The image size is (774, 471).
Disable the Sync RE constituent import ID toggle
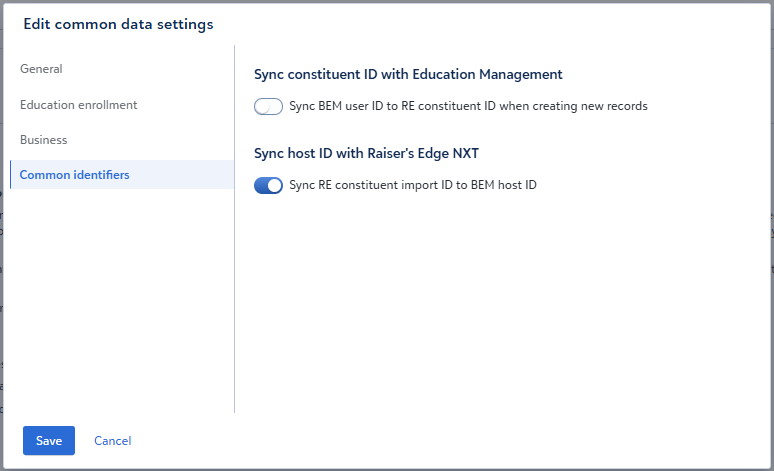click(x=268, y=185)
